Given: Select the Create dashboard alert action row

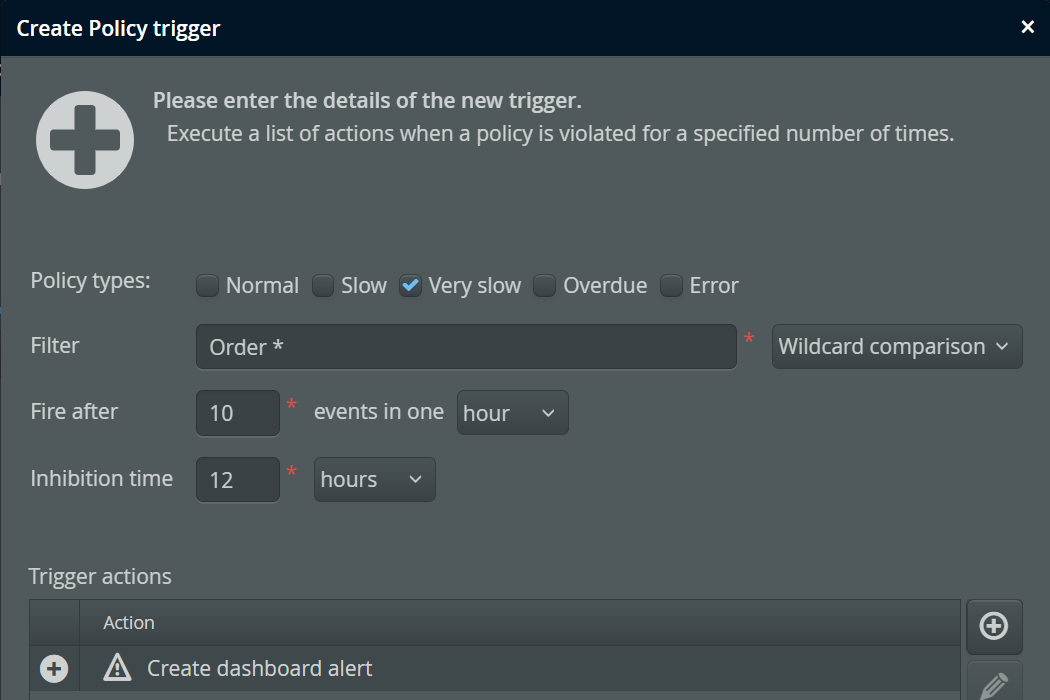Looking at the screenshot, I should tap(500, 669).
